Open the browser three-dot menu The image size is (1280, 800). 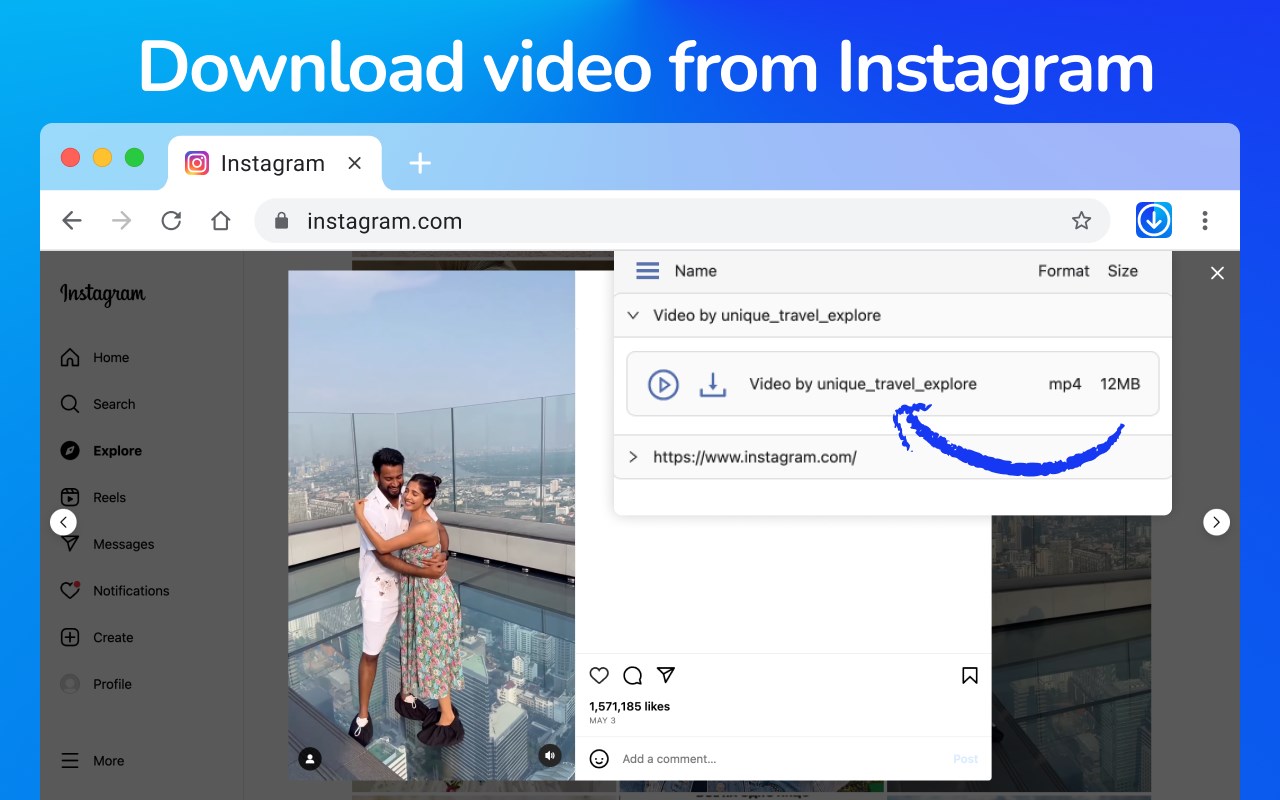pyautogui.click(x=1205, y=221)
